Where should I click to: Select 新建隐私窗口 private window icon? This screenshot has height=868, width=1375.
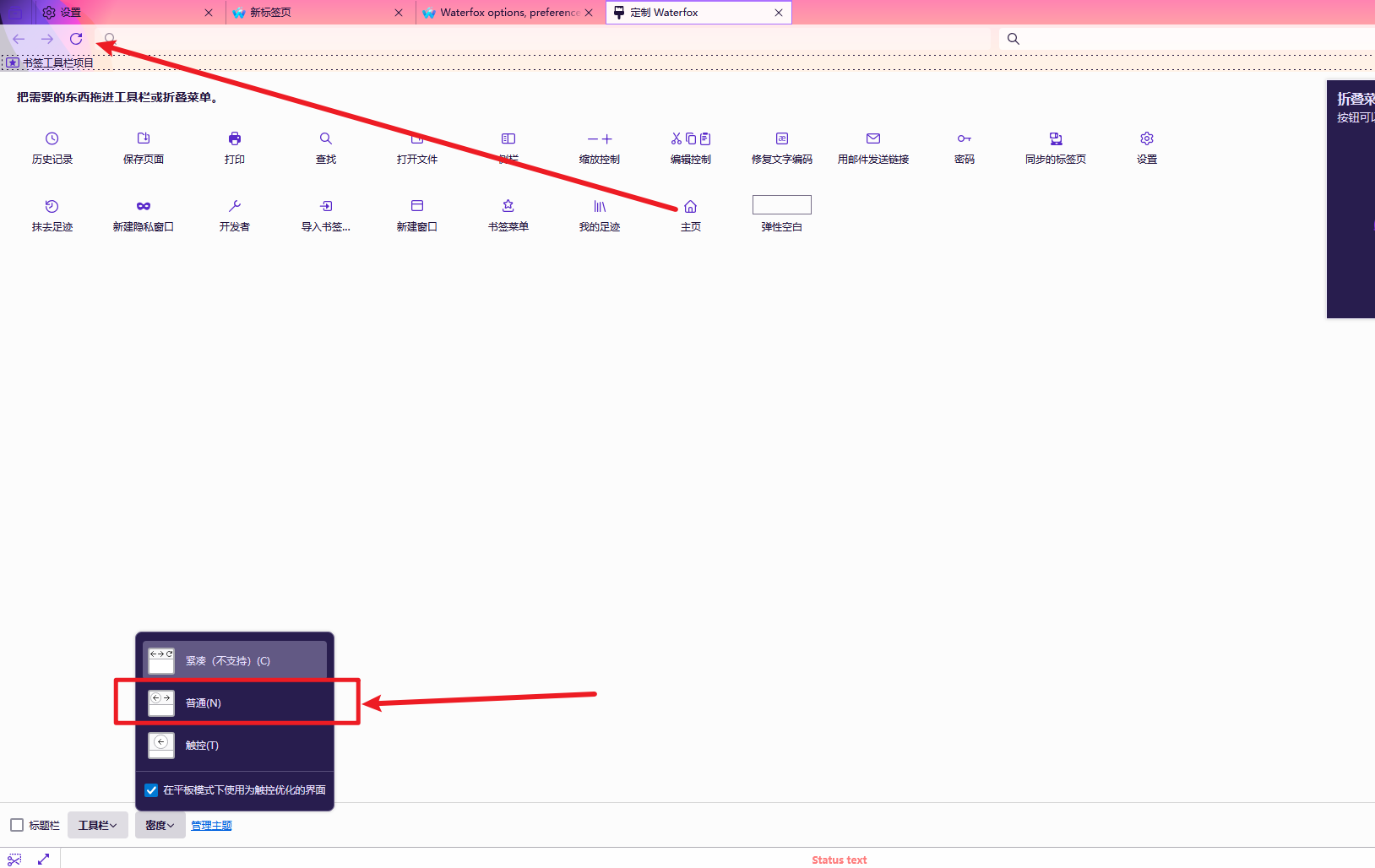pos(144,206)
